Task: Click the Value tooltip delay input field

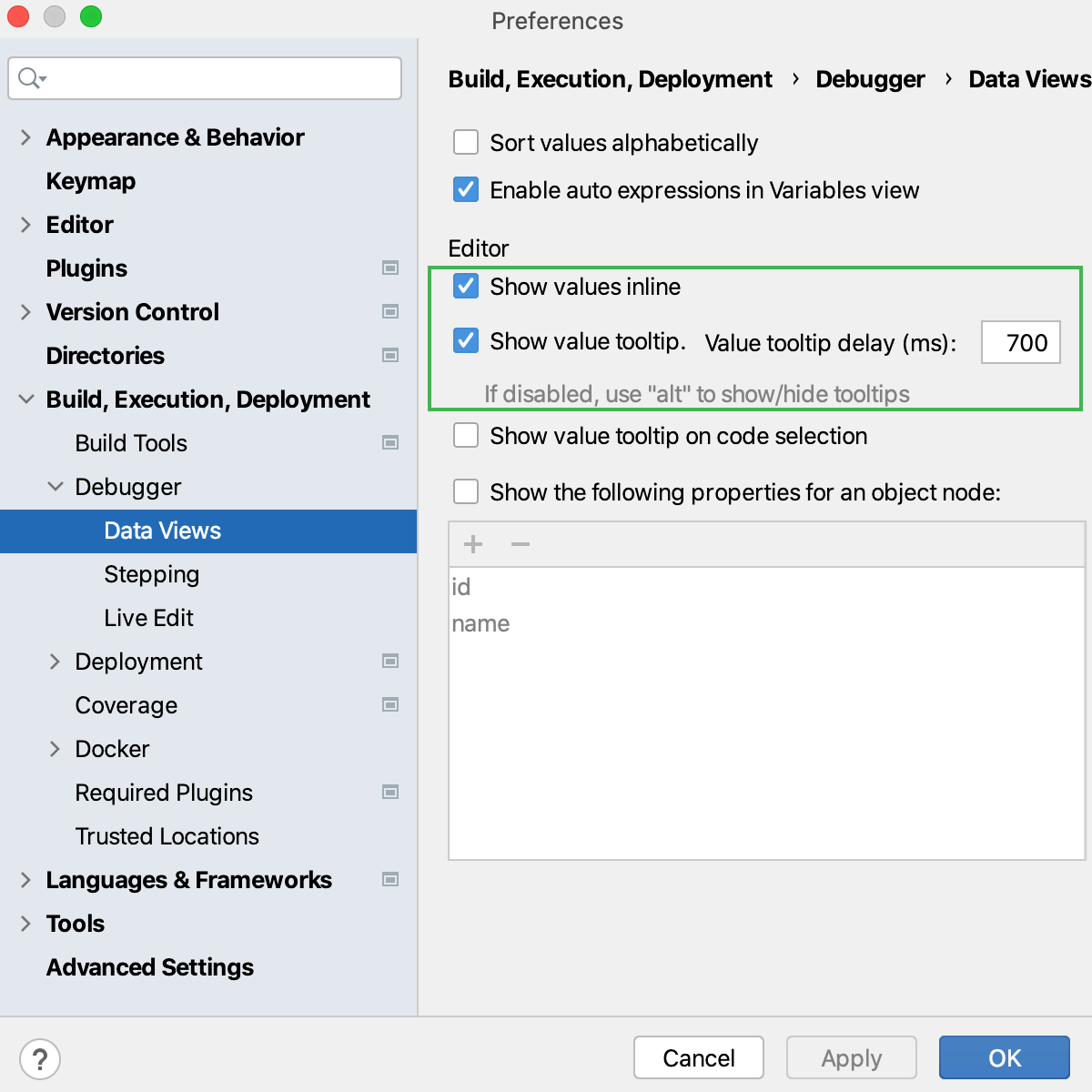Action: click(x=1020, y=342)
